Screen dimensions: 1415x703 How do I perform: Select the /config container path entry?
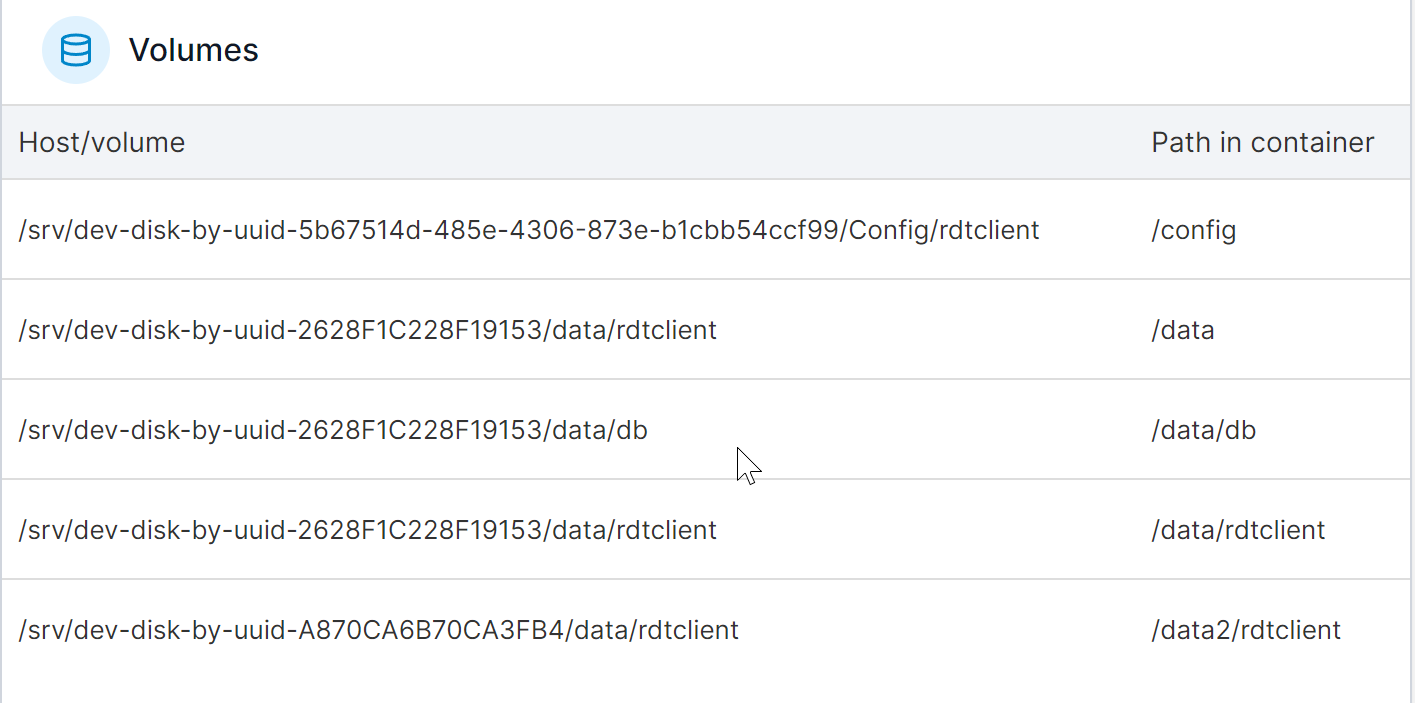pos(1193,229)
